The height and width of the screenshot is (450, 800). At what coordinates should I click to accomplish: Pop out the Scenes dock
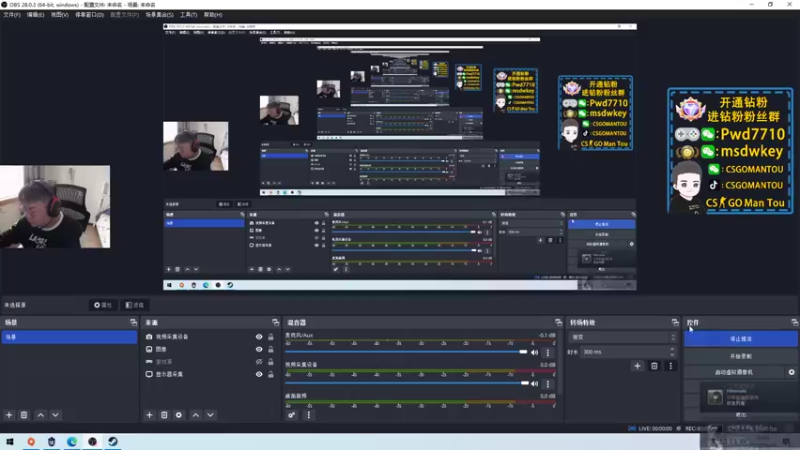click(x=133, y=322)
